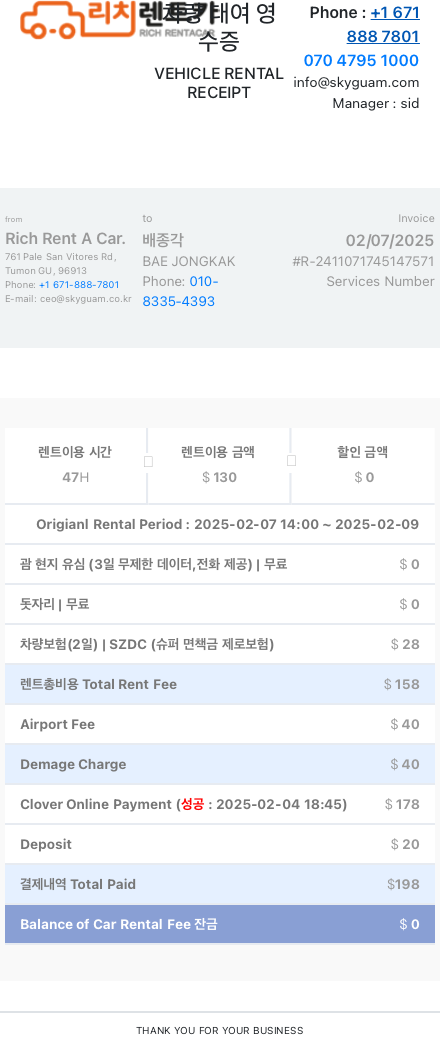
Task: Click the Balance of Car Rental Fee bar
Action: (x=220, y=924)
